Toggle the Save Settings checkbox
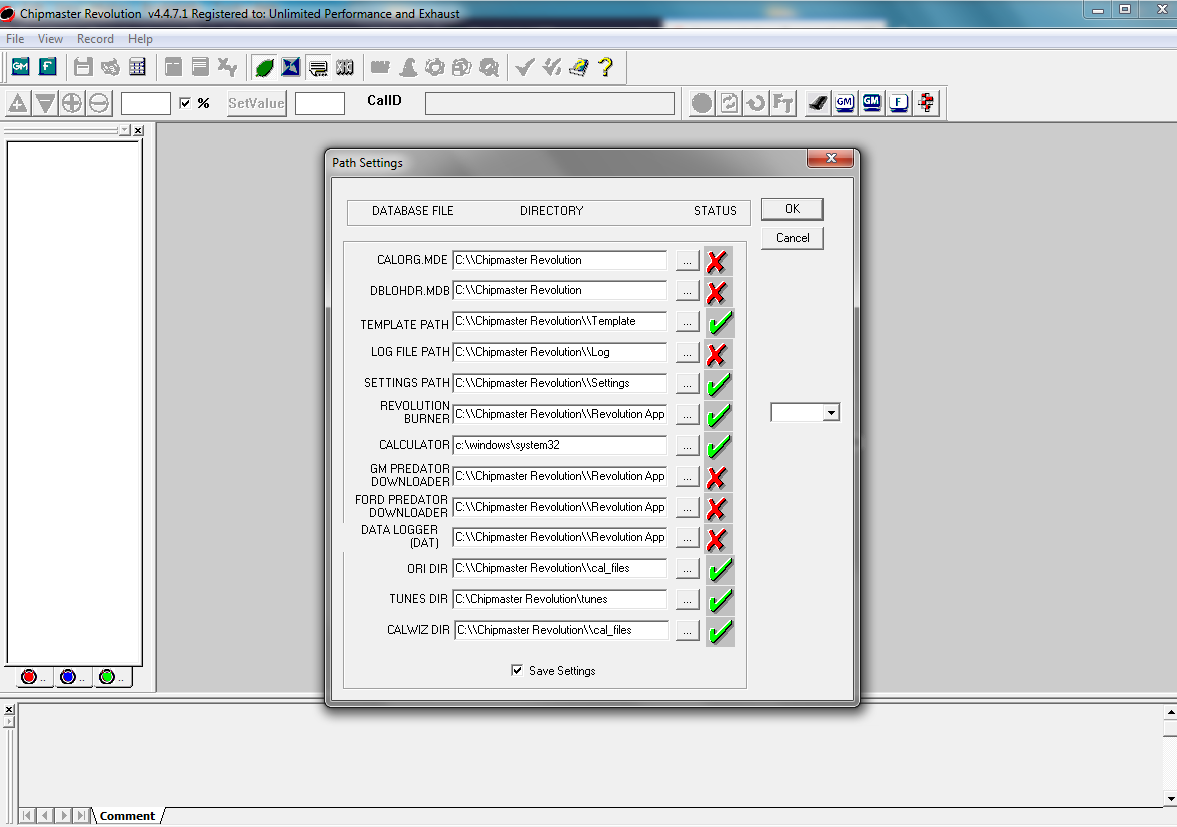The height and width of the screenshot is (827, 1177). click(516, 670)
